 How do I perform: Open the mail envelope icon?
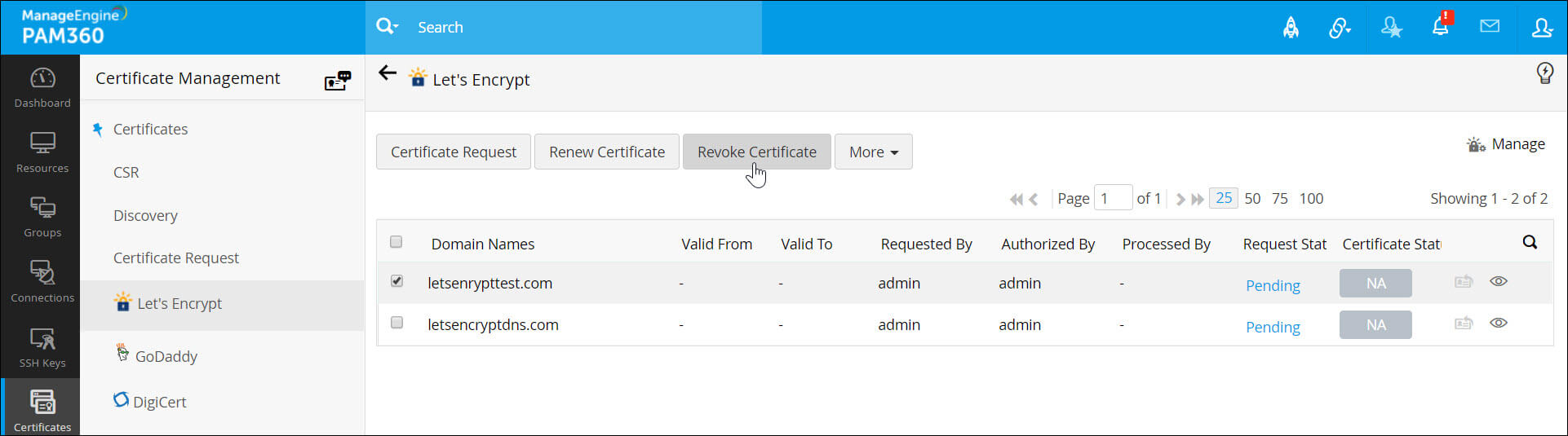pyautogui.click(x=1490, y=27)
